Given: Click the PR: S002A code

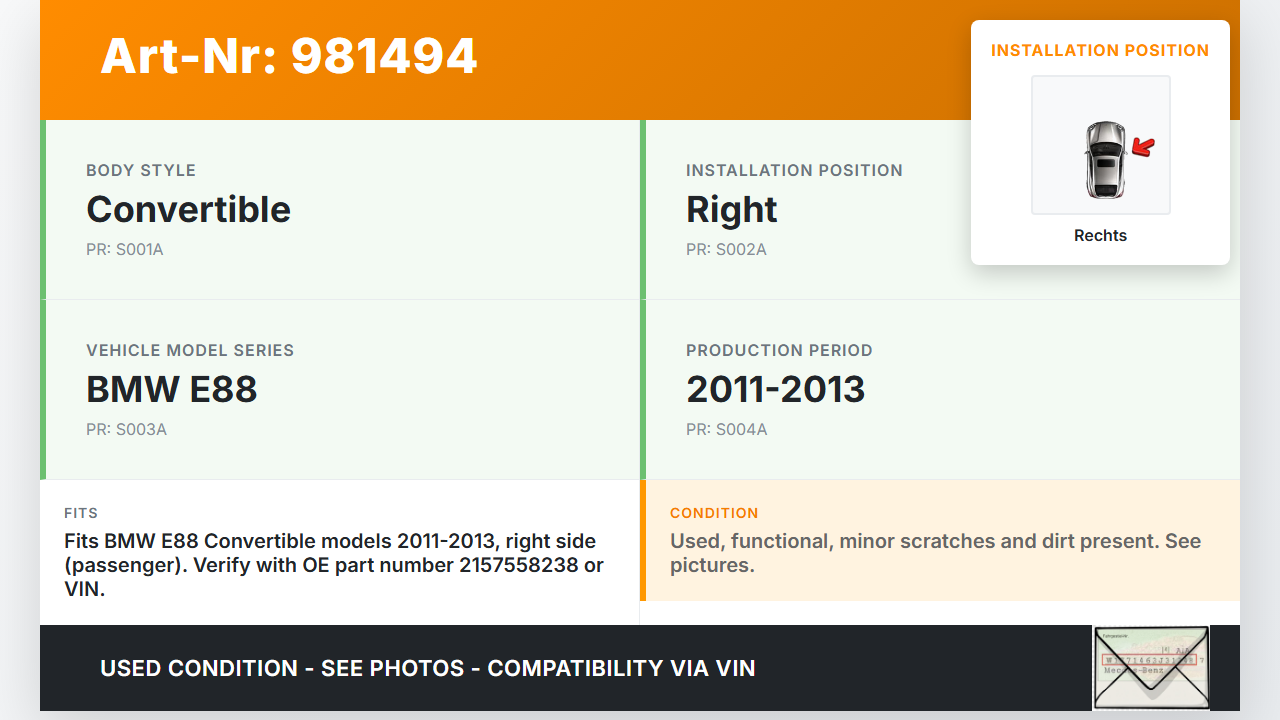Looking at the screenshot, I should coord(726,250).
